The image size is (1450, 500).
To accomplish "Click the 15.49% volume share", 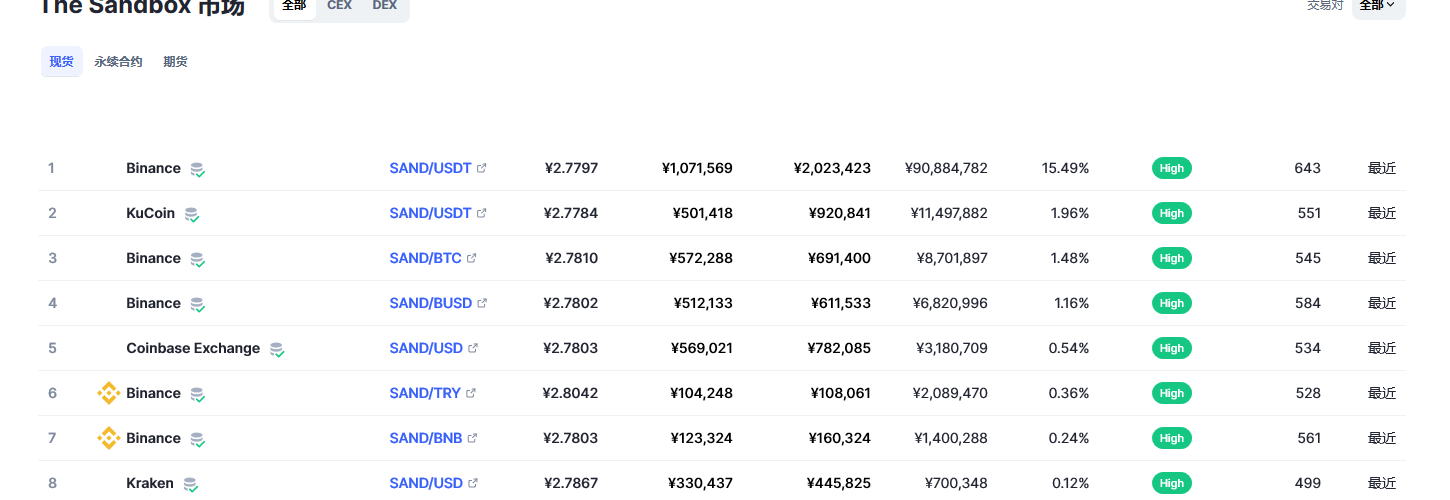I will pyautogui.click(x=1065, y=168).
